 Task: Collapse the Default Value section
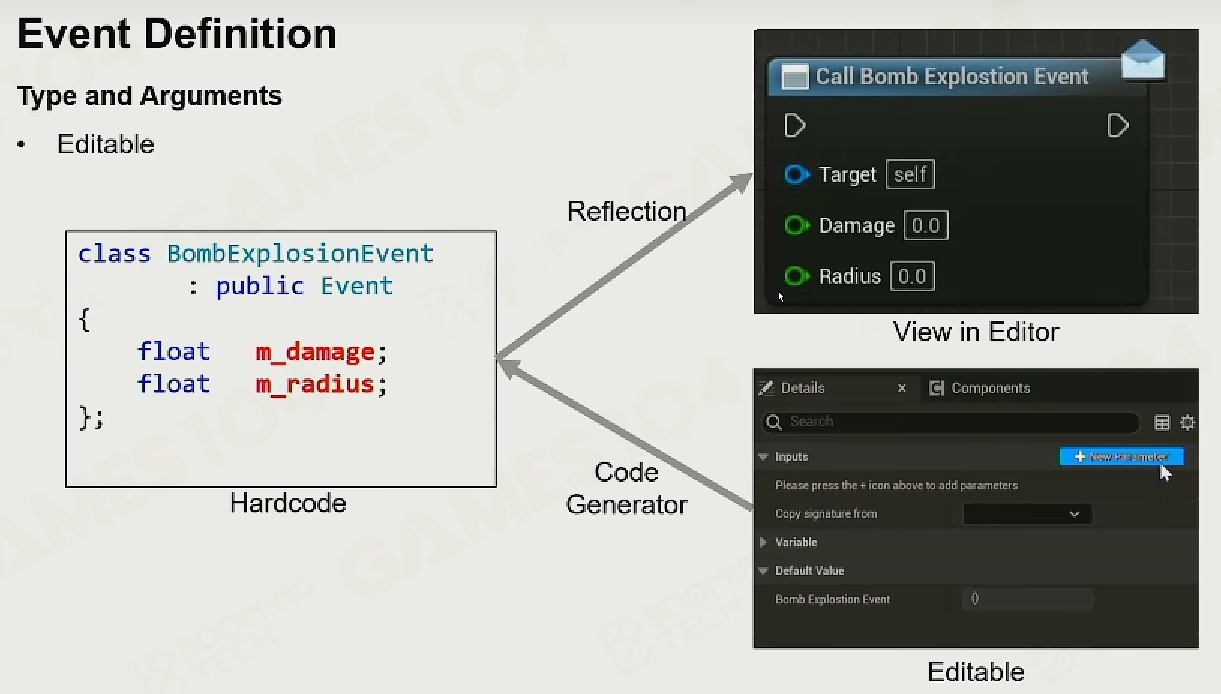coord(763,571)
